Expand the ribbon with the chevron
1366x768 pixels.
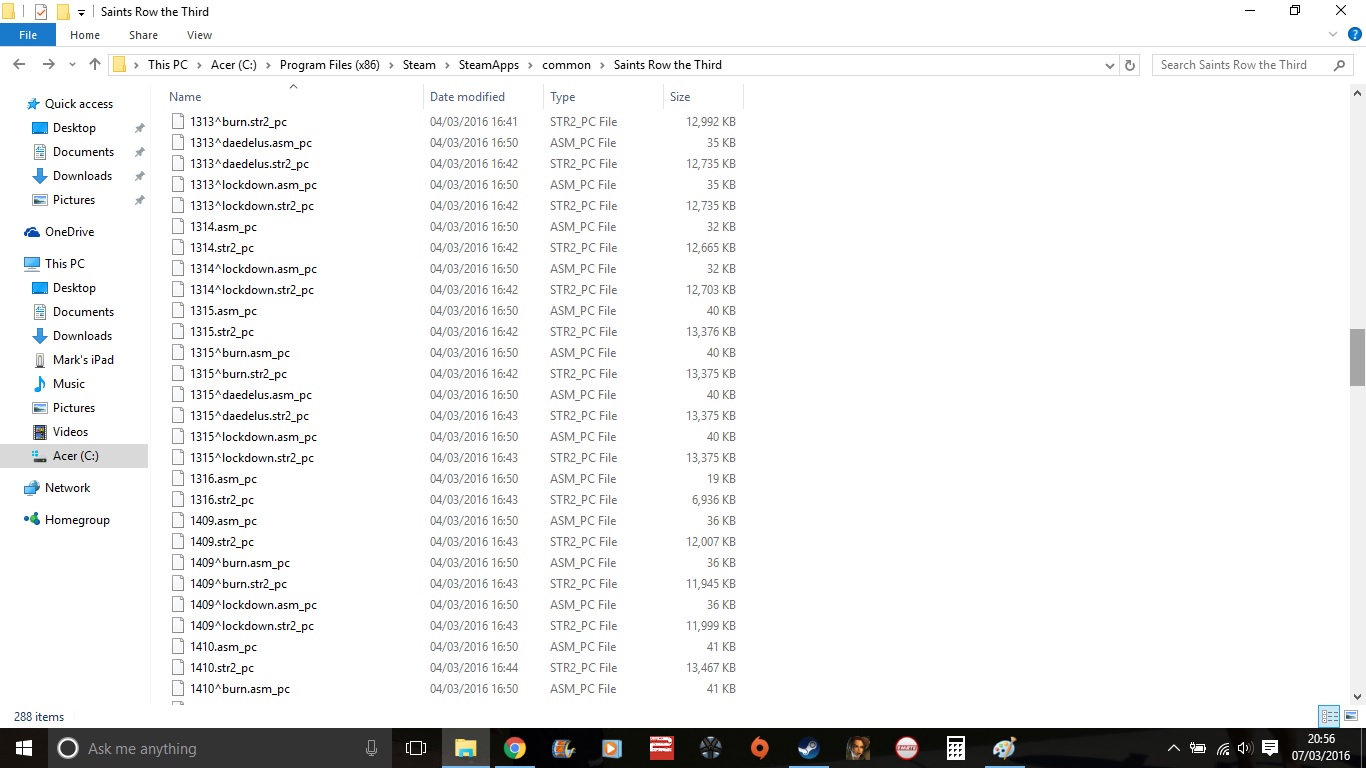1334,34
